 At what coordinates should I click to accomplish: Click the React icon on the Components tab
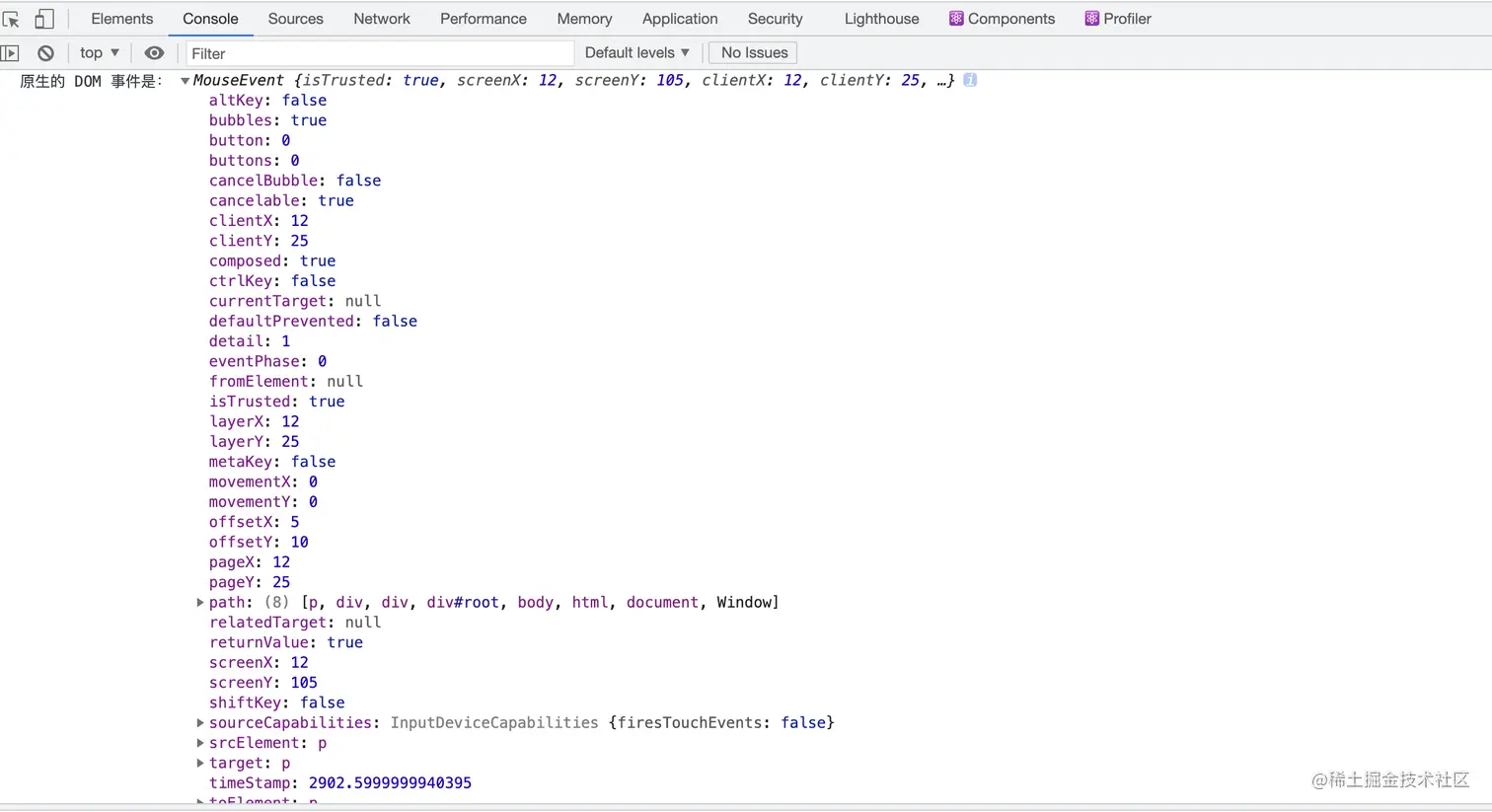point(956,19)
